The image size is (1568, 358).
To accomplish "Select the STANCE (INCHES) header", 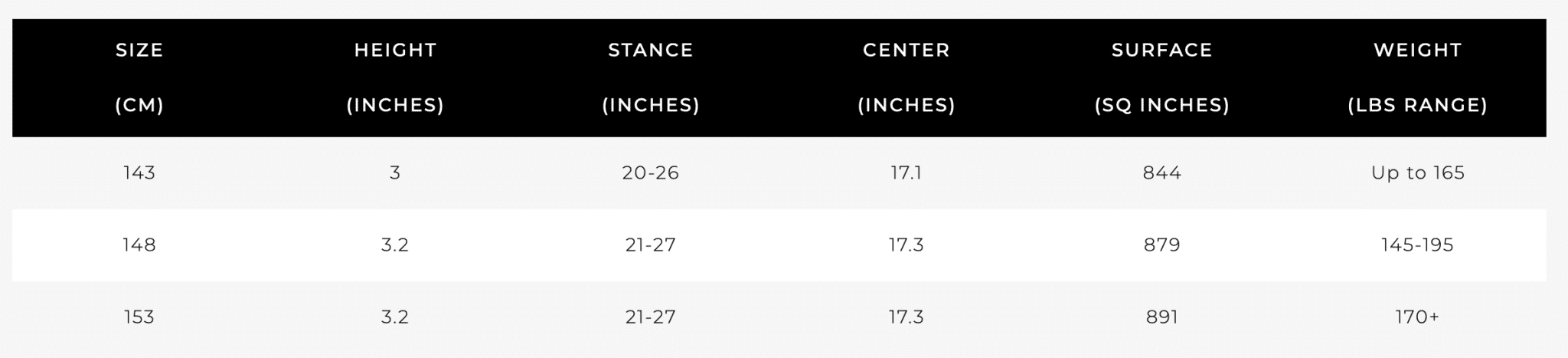I will point(651,77).
